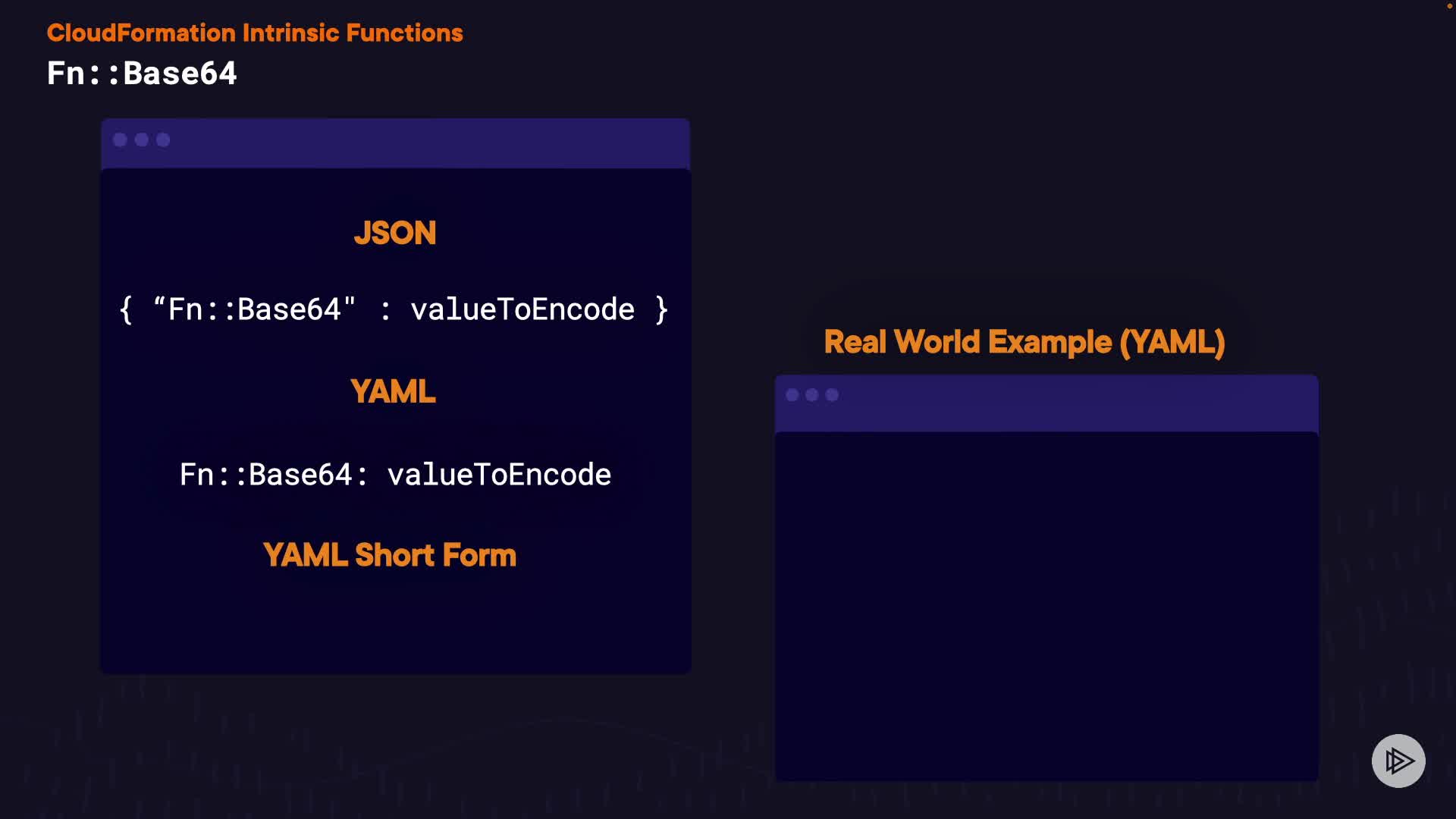Click third dot in left code window

tap(163, 140)
